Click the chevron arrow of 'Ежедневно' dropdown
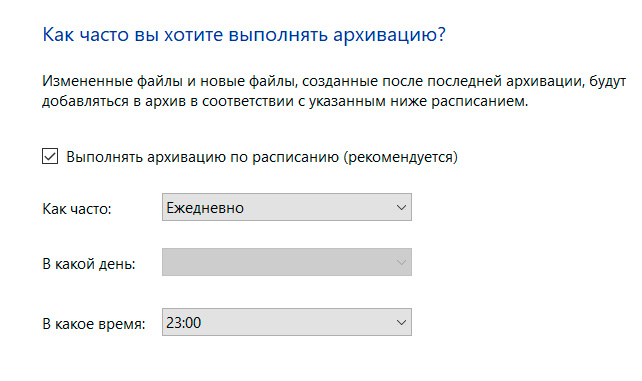 pos(401,207)
